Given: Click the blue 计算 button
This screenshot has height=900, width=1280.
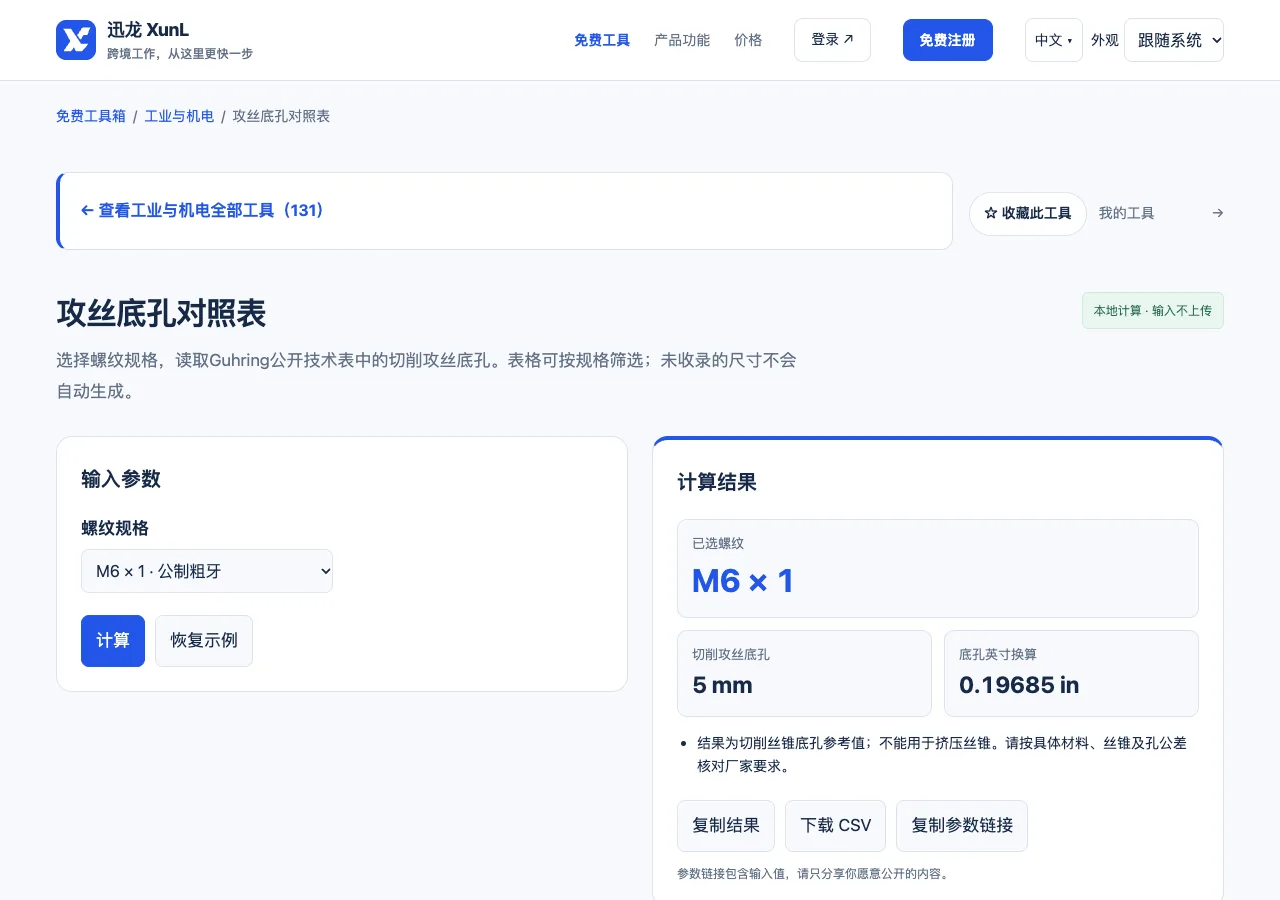Looking at the screenshot, I should [113, 641].
